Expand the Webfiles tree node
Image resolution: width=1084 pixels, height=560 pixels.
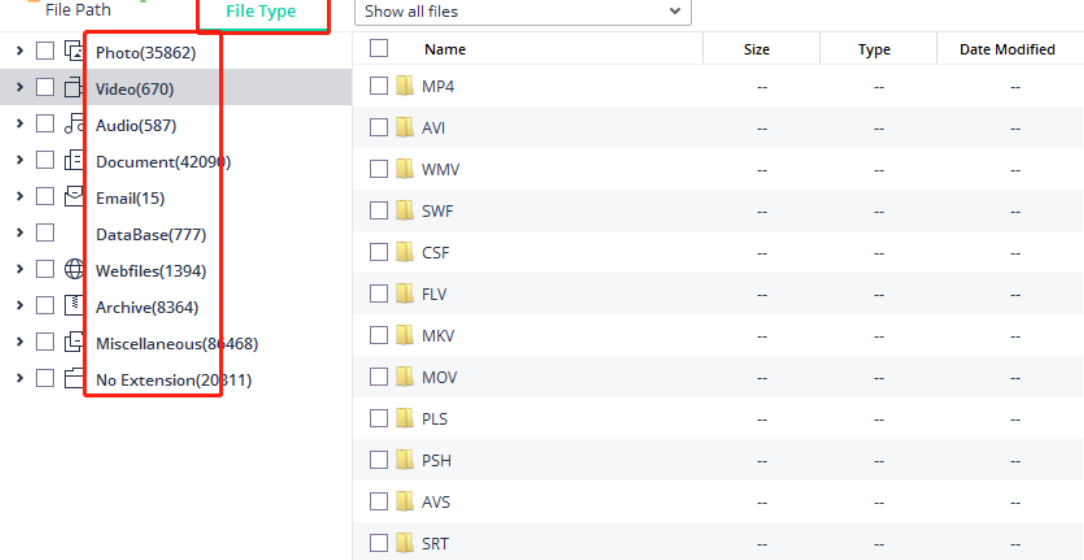(19, 269)
